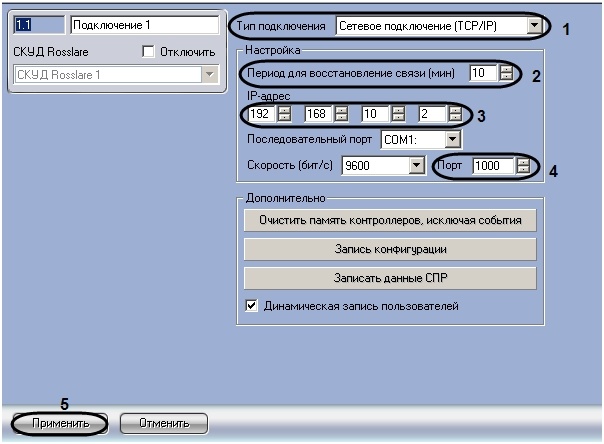Click the Записать данные СПР button
Screen dimensions: 604x444
[x=391, y=277]
